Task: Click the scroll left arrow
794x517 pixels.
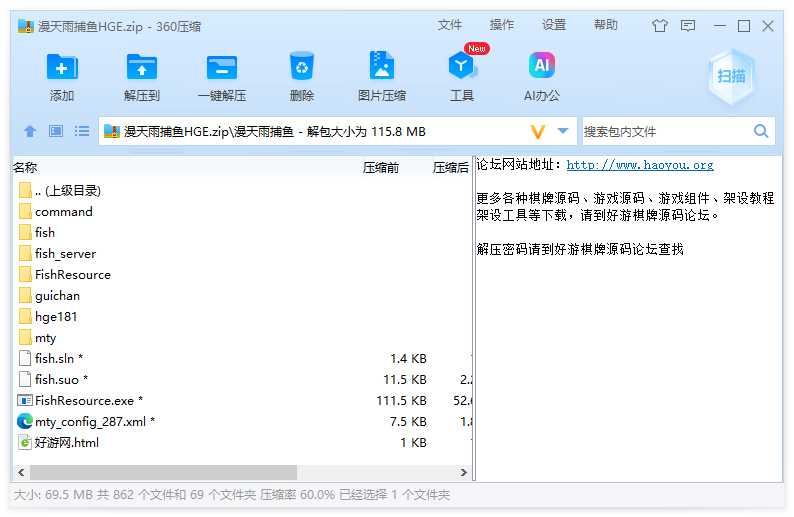Action: pos(21,472)
